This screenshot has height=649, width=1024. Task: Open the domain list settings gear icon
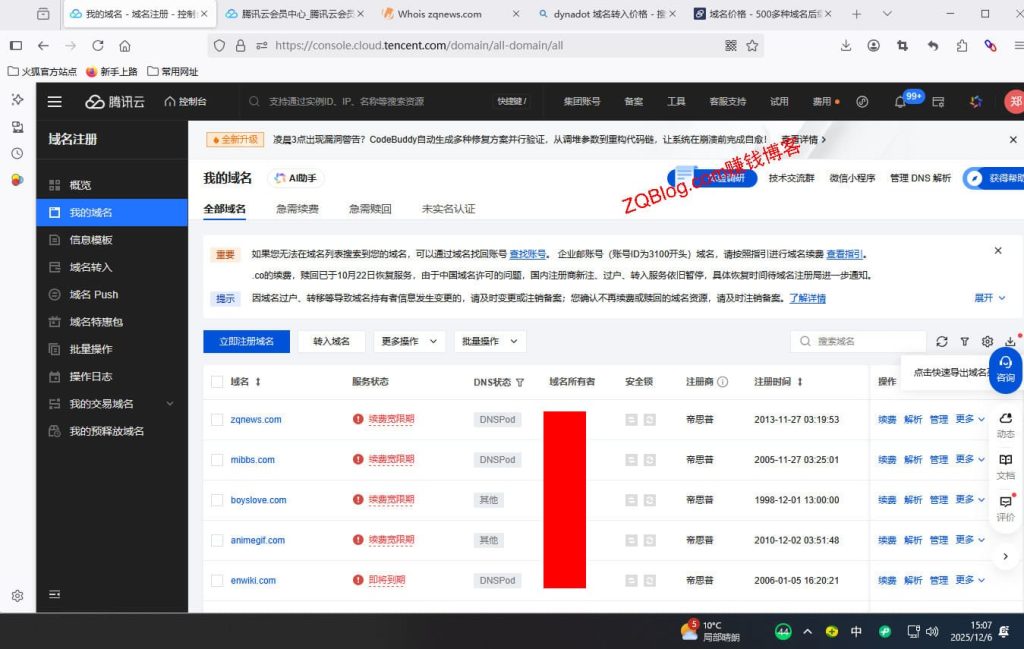tap(987, 341)
